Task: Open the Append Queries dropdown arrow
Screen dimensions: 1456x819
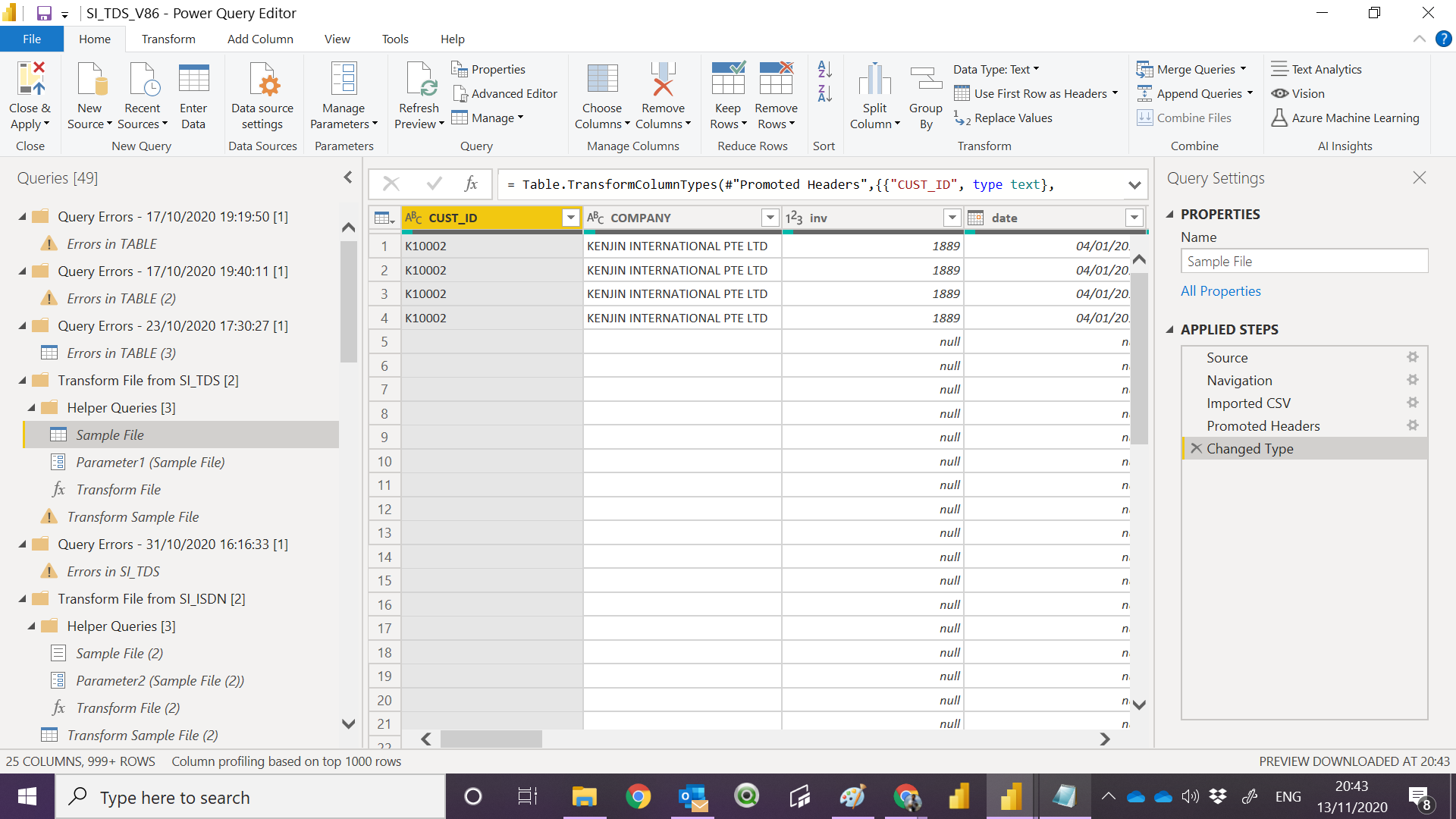Action: 1250,93
